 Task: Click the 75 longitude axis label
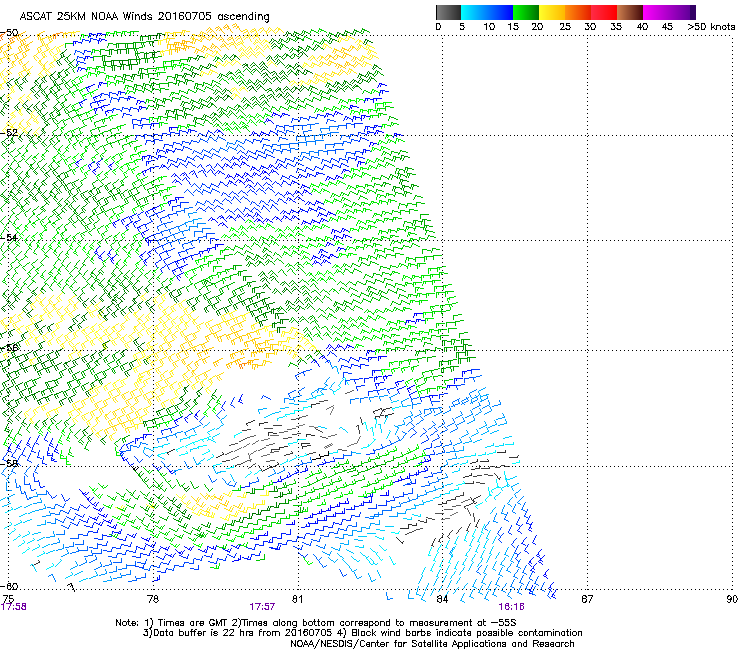pos(8,599)
